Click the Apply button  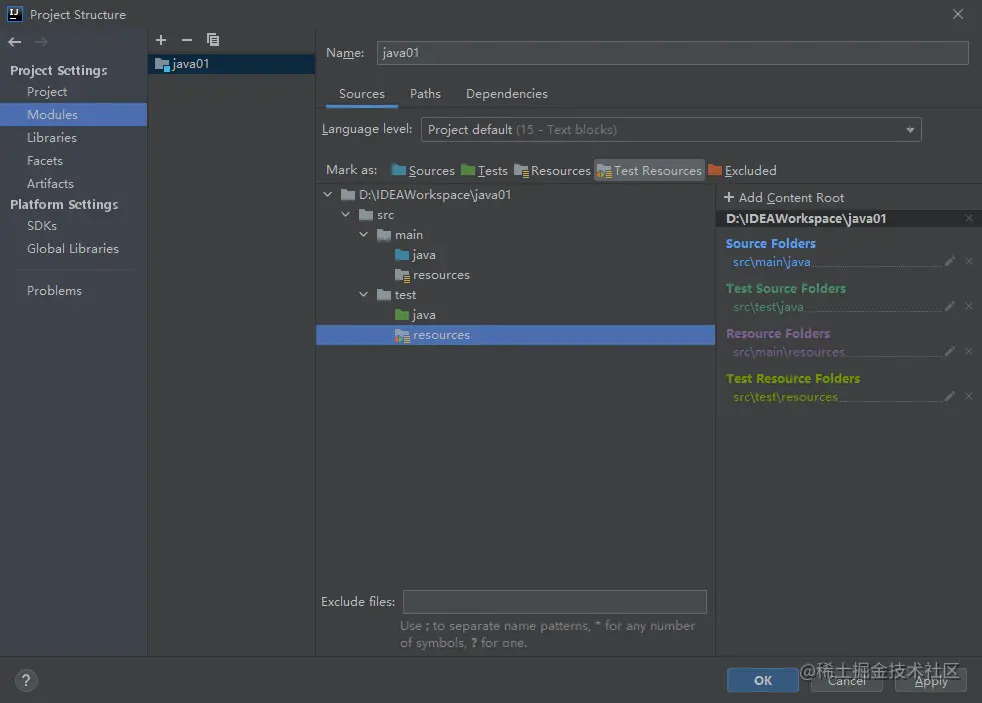931,680
